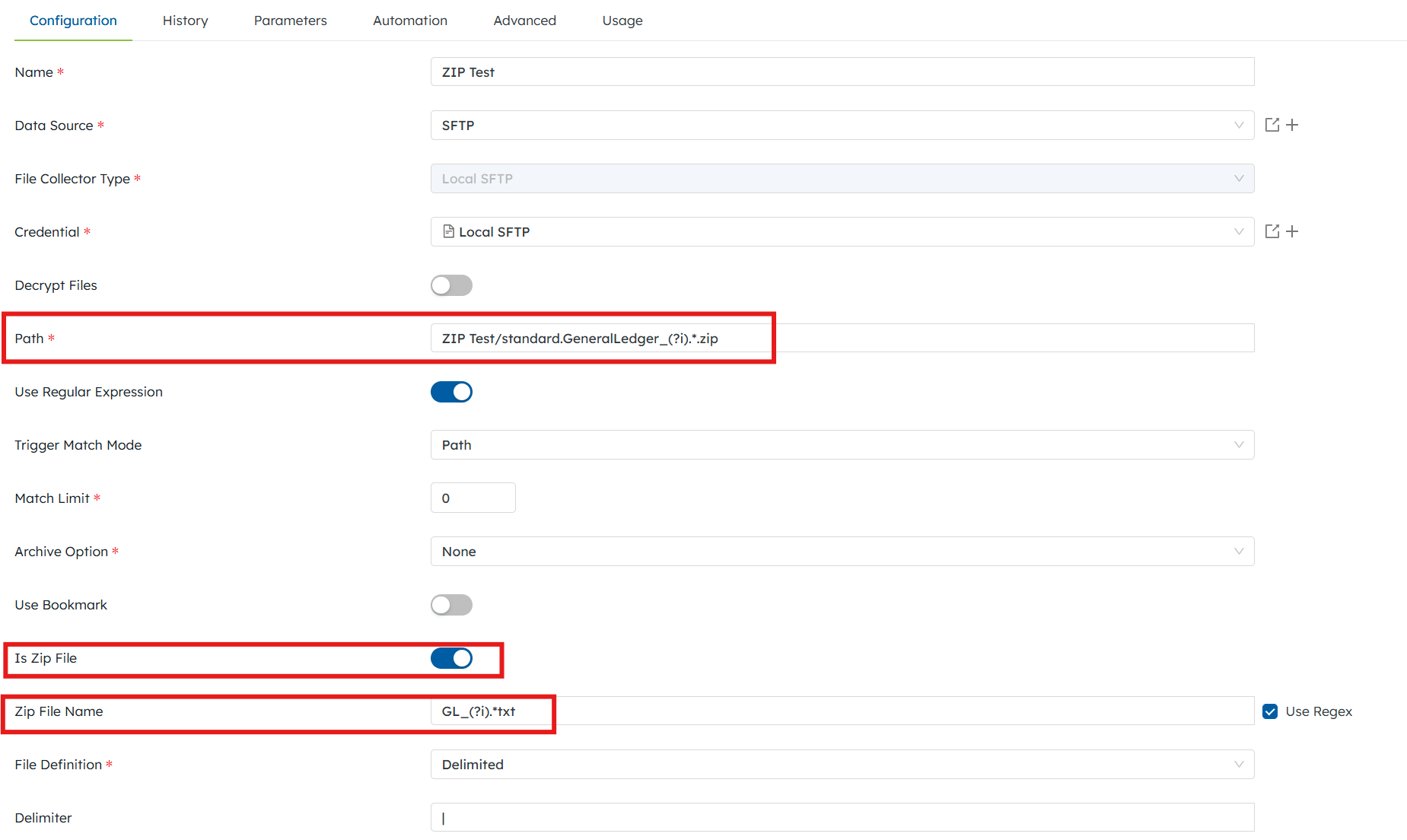Screen dimensions: 1407x840
Task: Click the plus icon to add a Credential
Action: coord(1292,231)
